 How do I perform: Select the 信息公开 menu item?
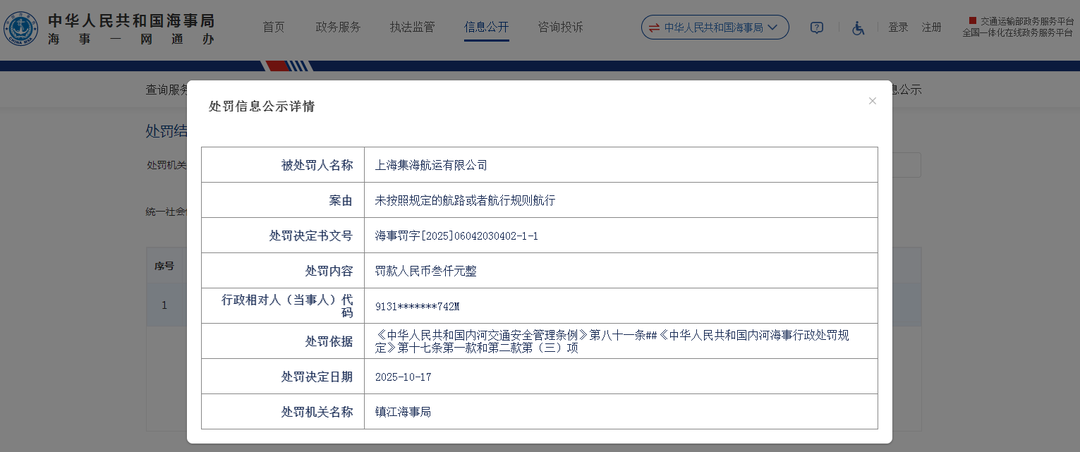[x=486, y=28]
